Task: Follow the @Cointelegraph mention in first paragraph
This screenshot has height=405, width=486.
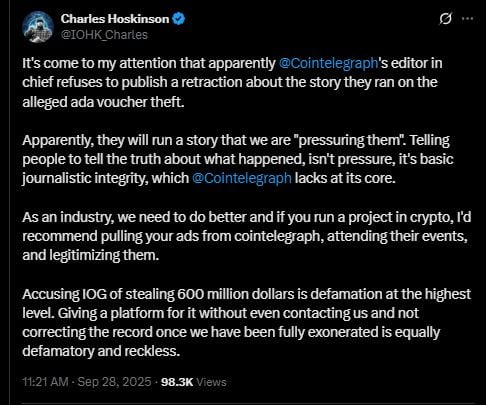Action: 328,63
